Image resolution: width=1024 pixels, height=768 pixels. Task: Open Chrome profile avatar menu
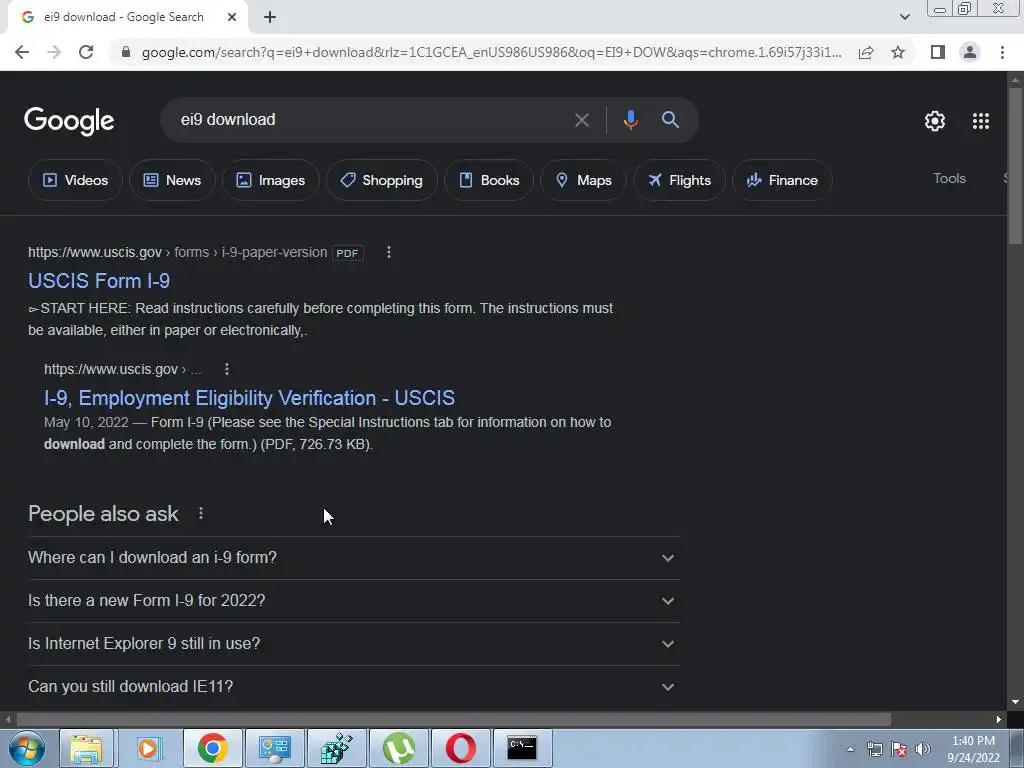tap(970, 52)
